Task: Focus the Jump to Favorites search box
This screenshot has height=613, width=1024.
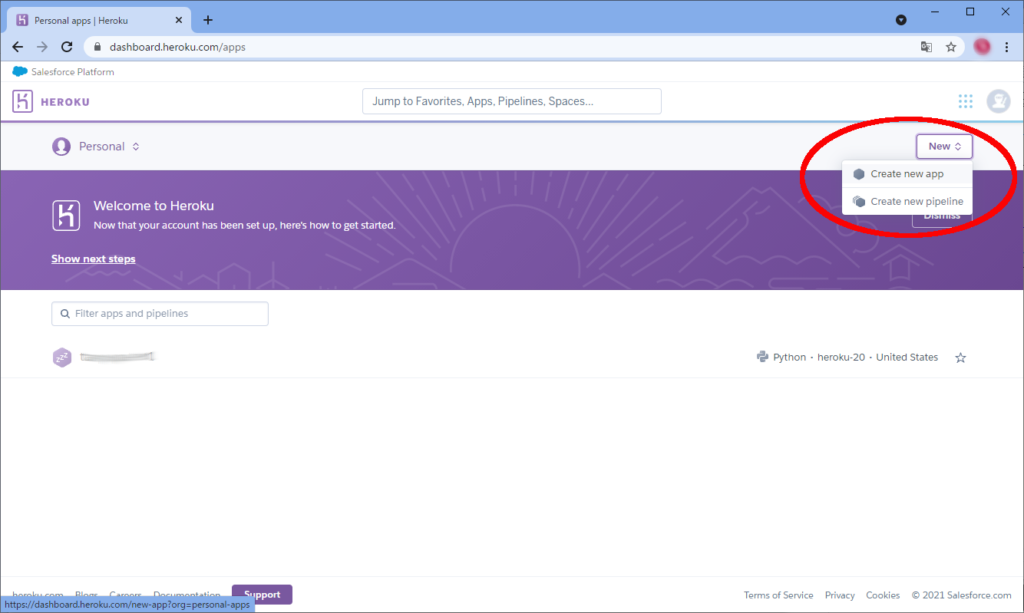Action: (511, 101)
